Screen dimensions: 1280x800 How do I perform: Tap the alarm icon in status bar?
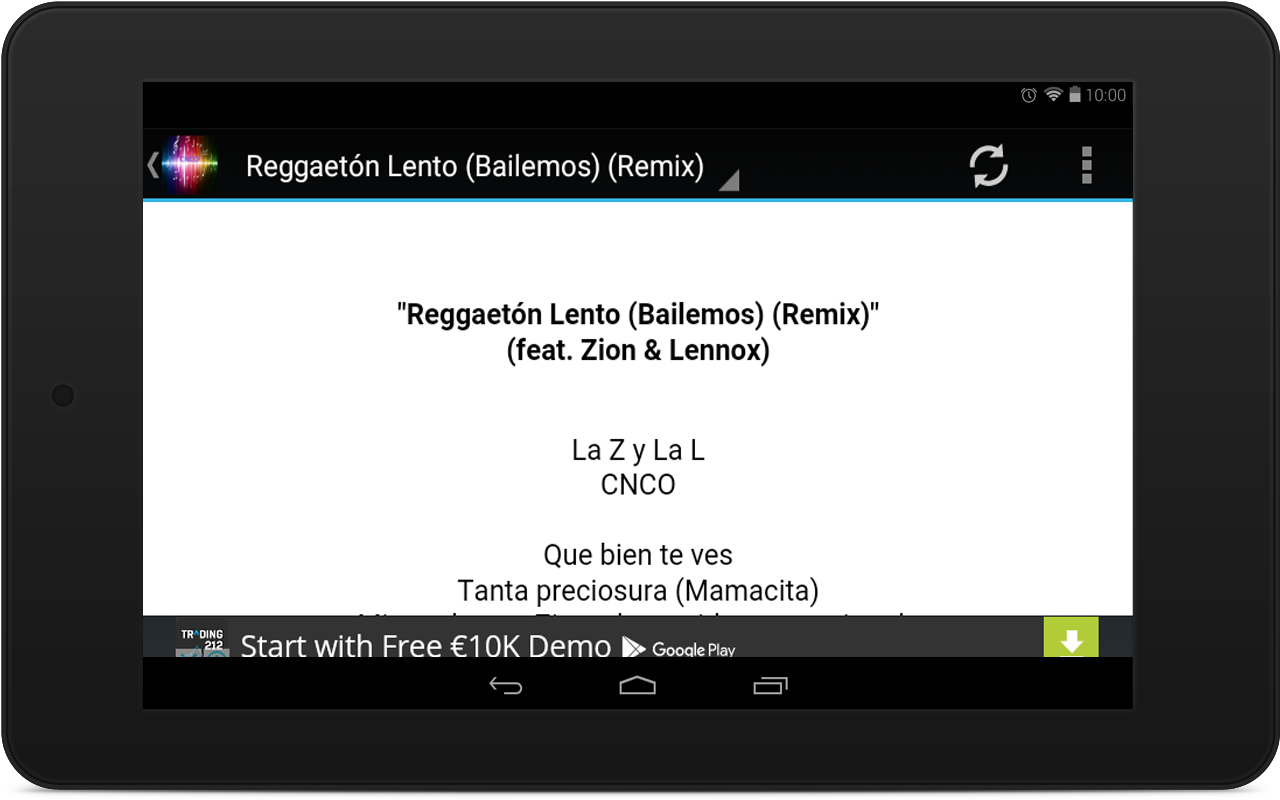[x=1028, y=95]
